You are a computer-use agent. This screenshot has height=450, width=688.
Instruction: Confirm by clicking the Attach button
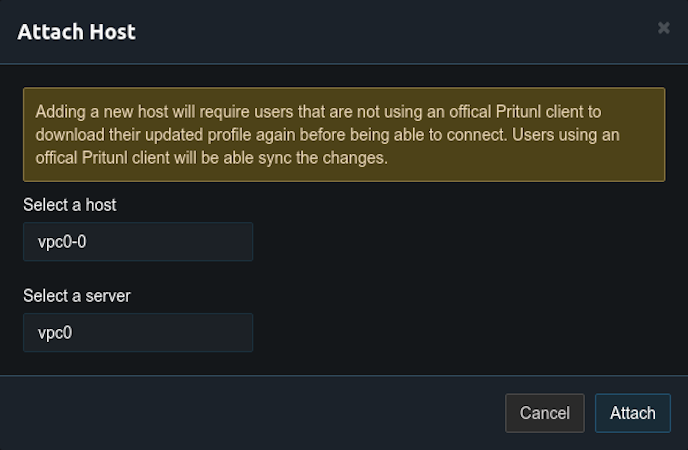click(632, 413)
